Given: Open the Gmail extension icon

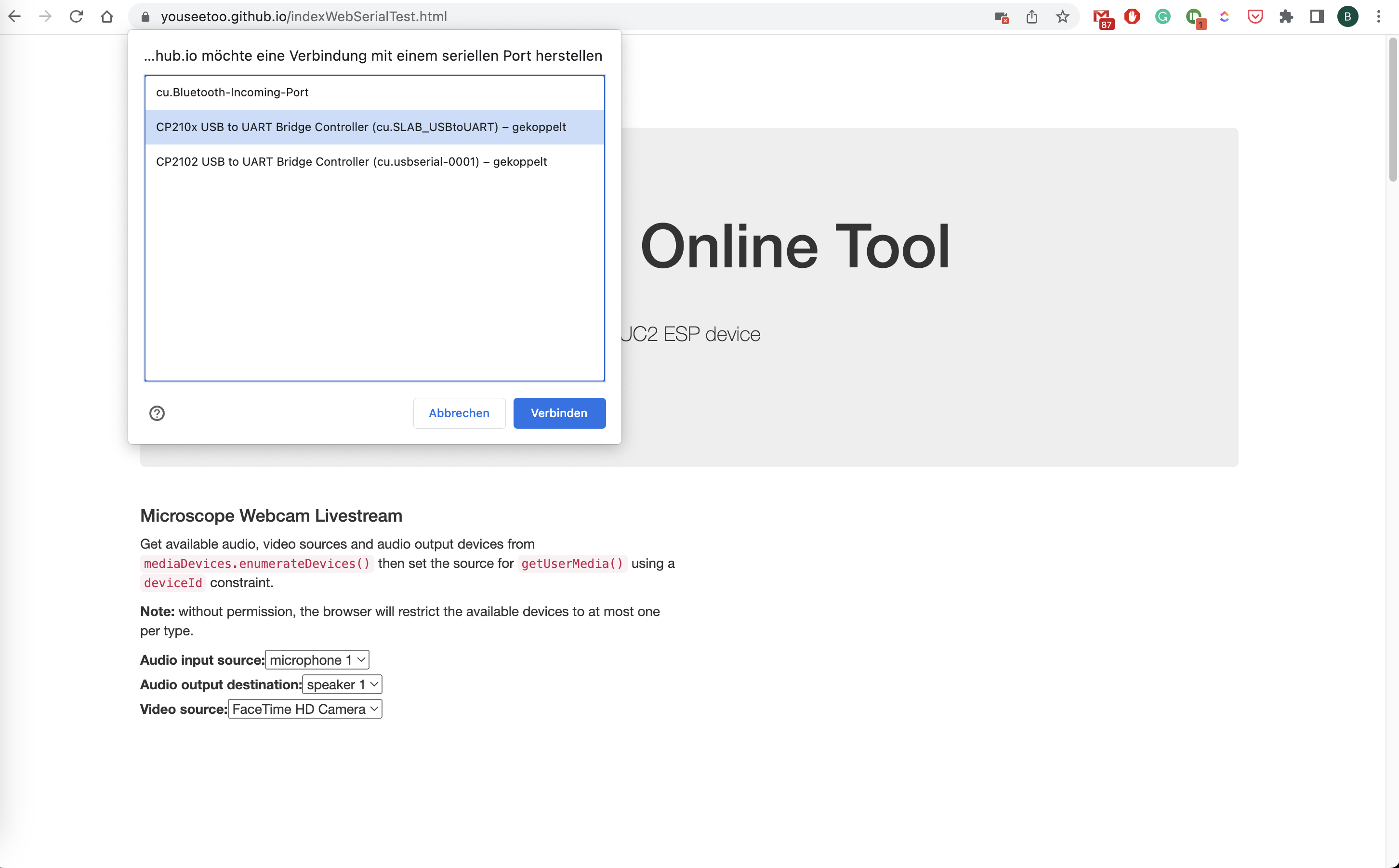Looking at the screenshot, I should point(1102,17).
